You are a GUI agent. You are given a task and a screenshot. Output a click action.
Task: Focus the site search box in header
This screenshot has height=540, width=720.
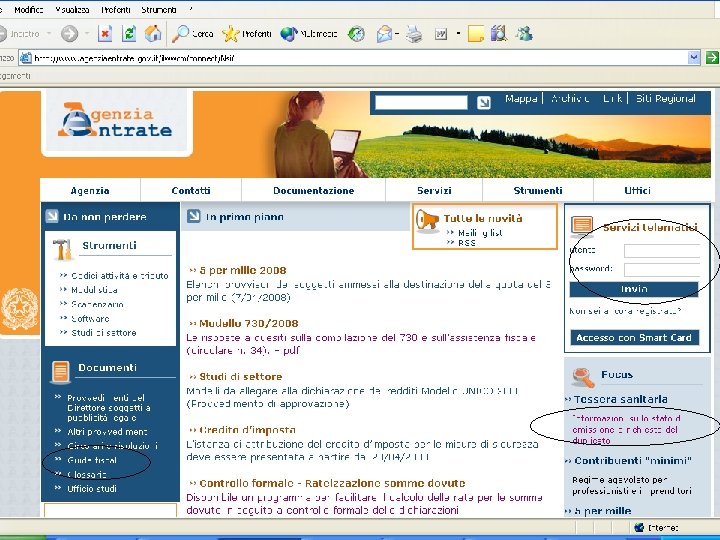tap(421, 102)
